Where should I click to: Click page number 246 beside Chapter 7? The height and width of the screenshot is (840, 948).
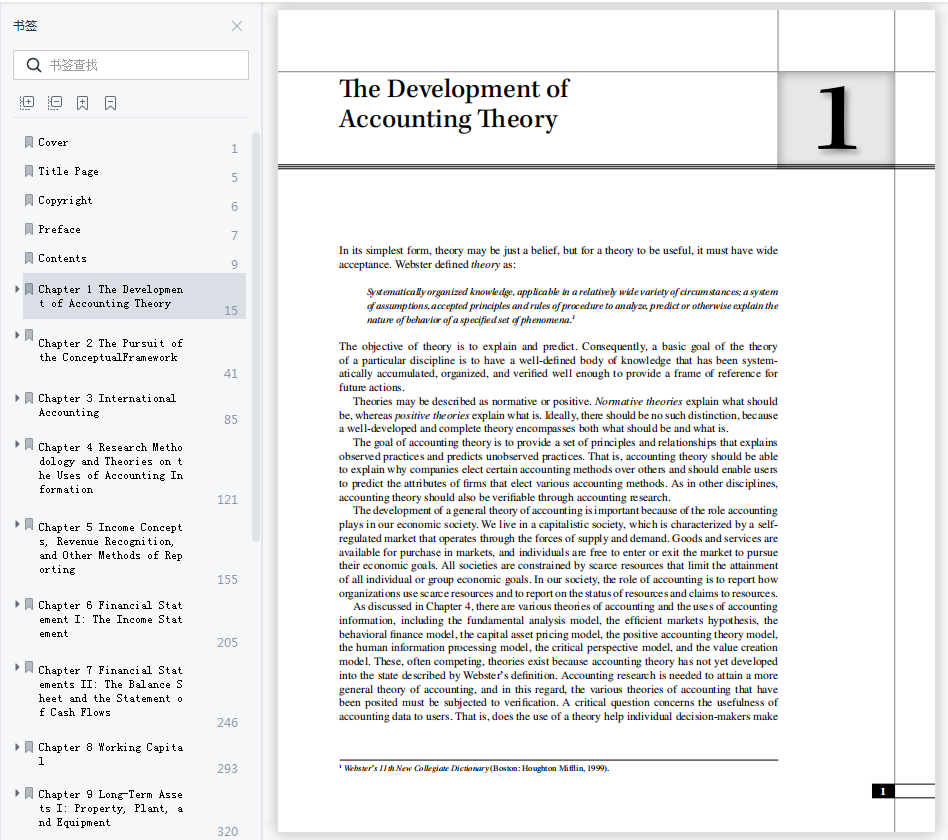227,723
